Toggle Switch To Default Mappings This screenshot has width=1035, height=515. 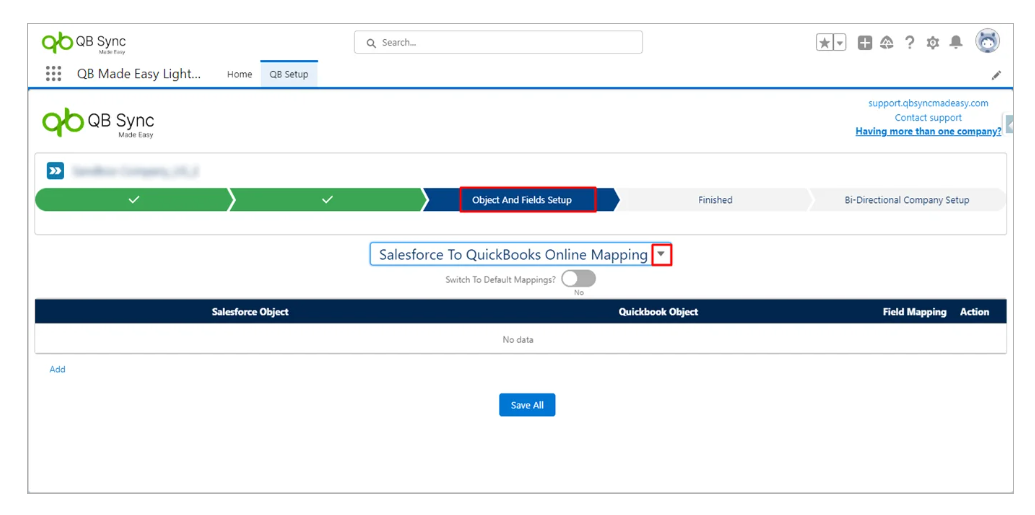coord(578,279)
